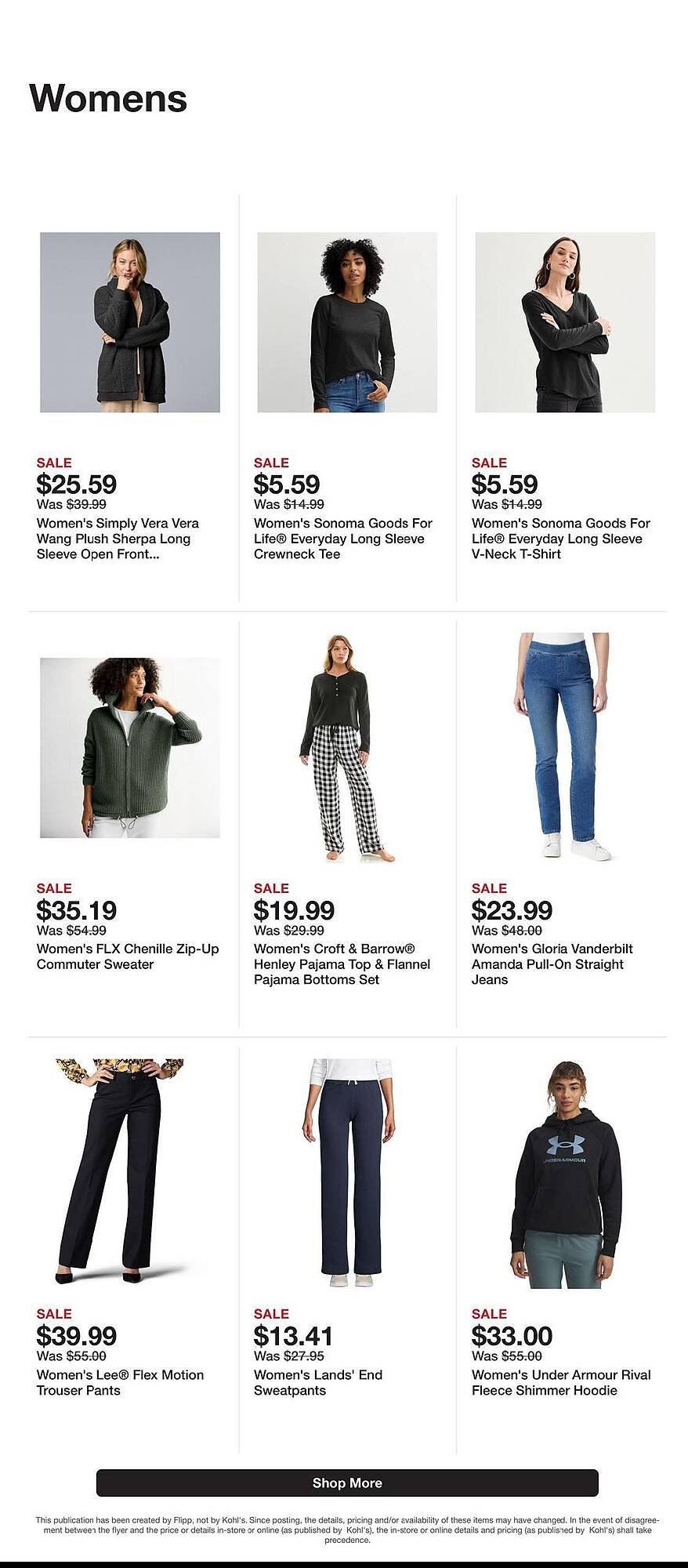This screenshot has height=1568, width=688.
Task: Open the Croft & Barrow Henley Pajama Set link
Action: click(x=337, y=966)
